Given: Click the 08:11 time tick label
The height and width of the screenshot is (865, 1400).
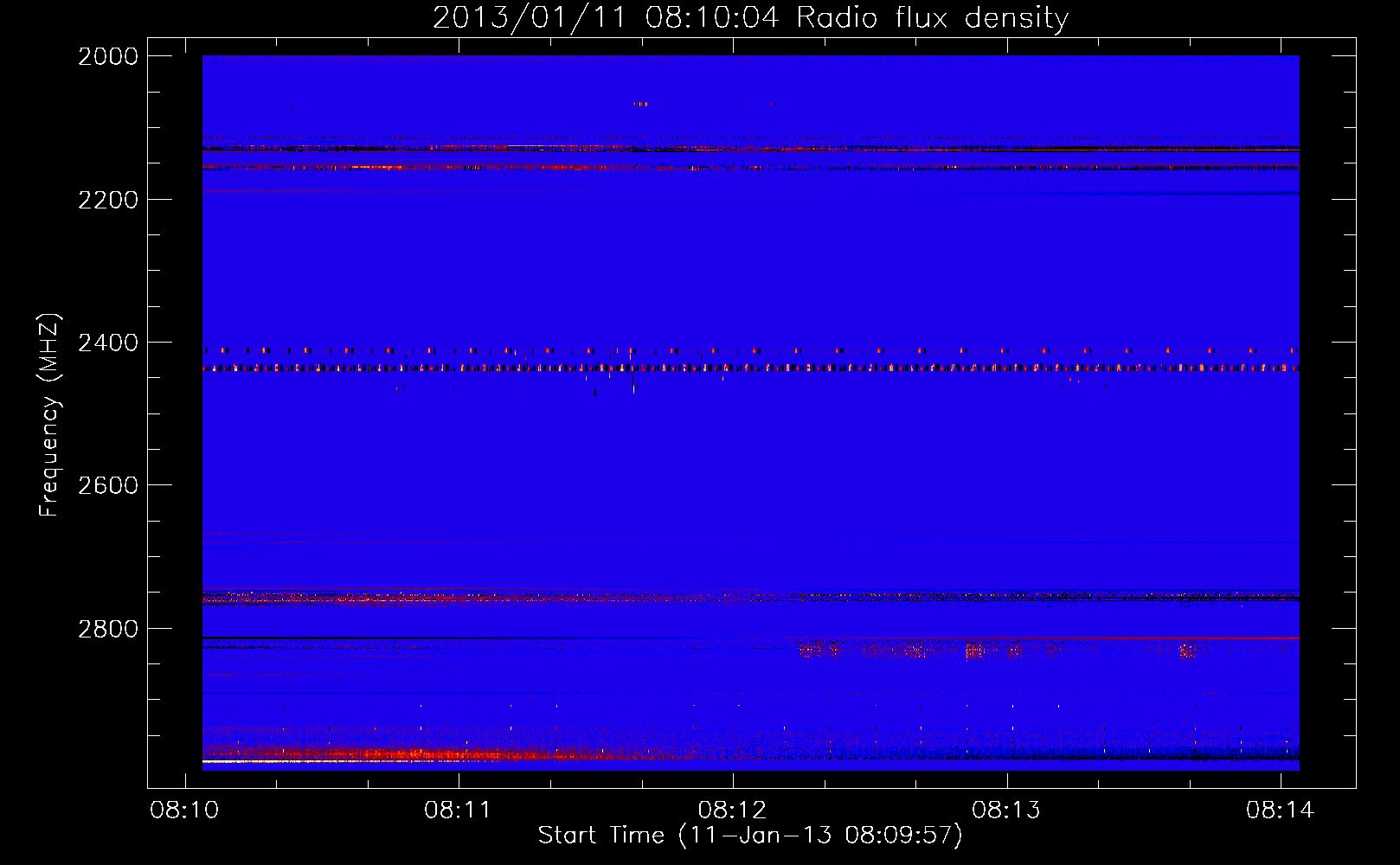Looking at the screenshot, I should [x=458, y=811].
